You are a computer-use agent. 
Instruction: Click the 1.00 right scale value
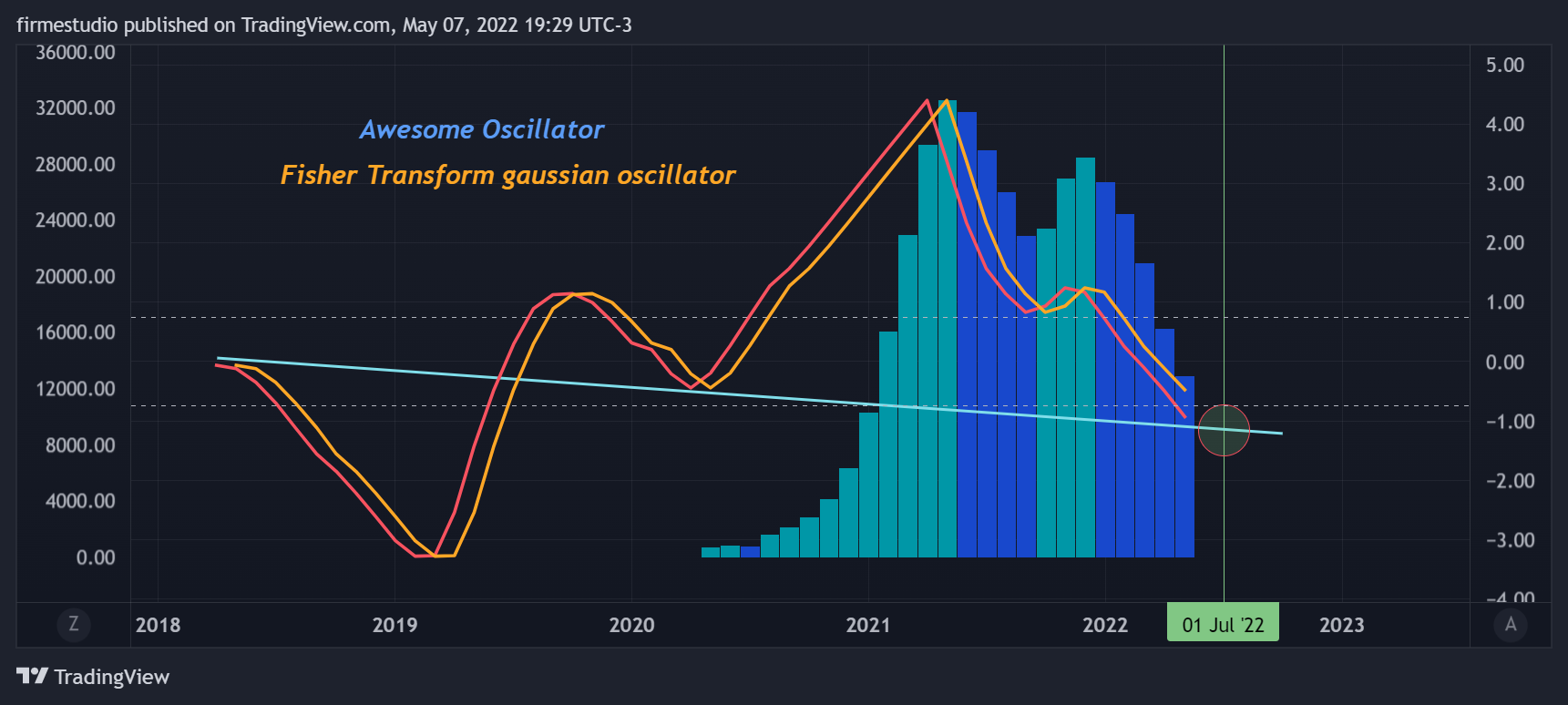1505,301
